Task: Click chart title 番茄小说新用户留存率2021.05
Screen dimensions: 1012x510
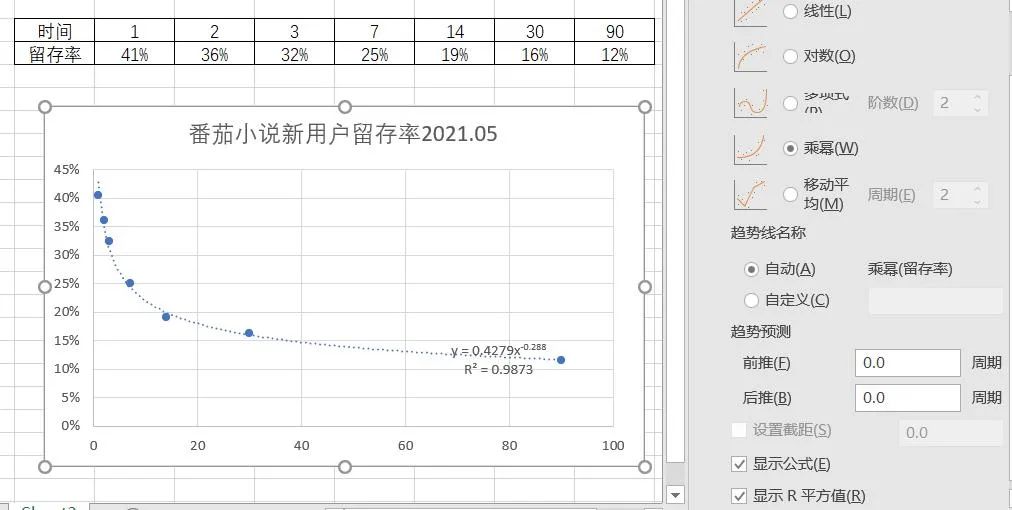Action: coord(343,134)
